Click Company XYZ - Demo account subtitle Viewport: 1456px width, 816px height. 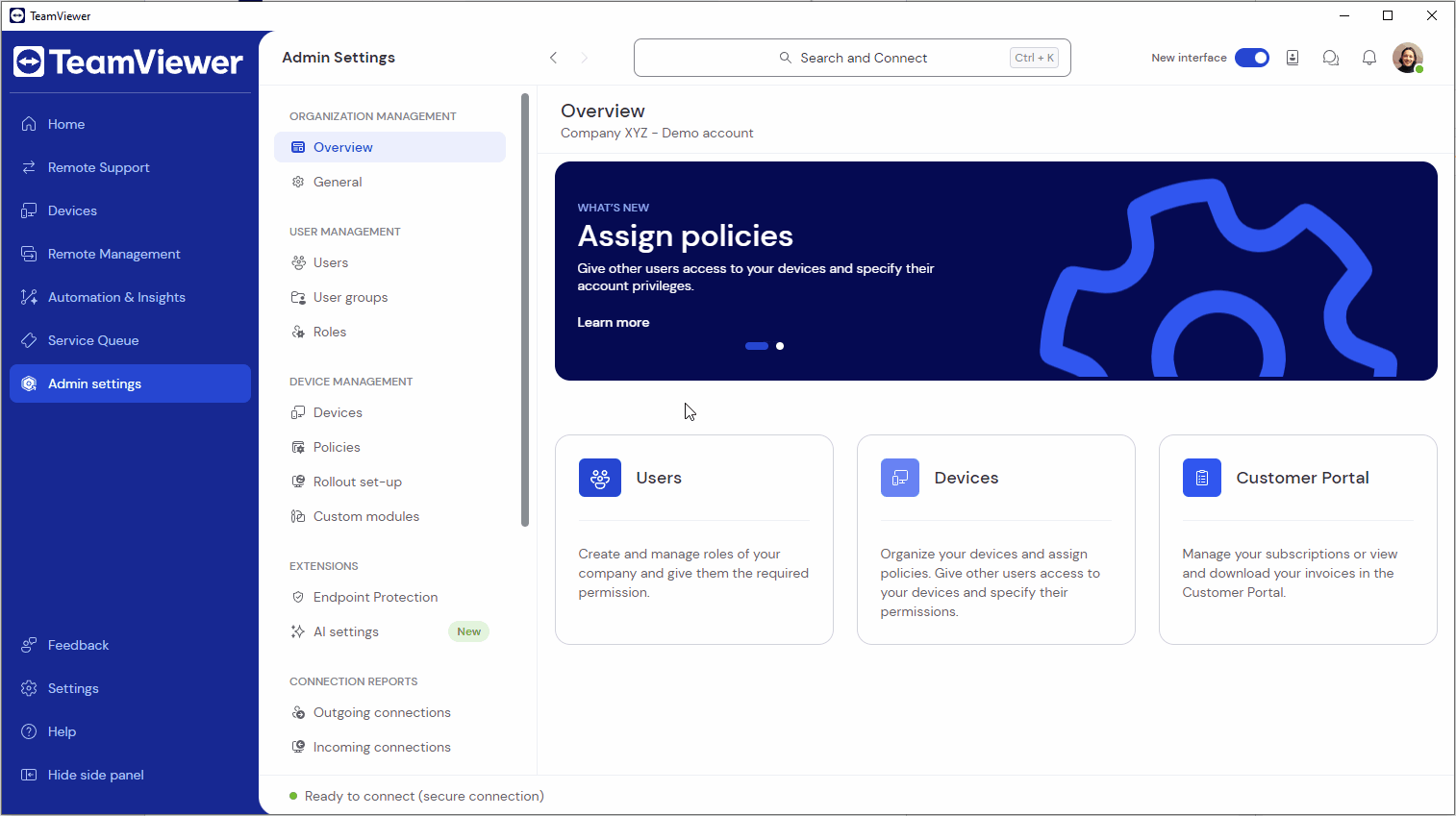click(x=657, y=133)
